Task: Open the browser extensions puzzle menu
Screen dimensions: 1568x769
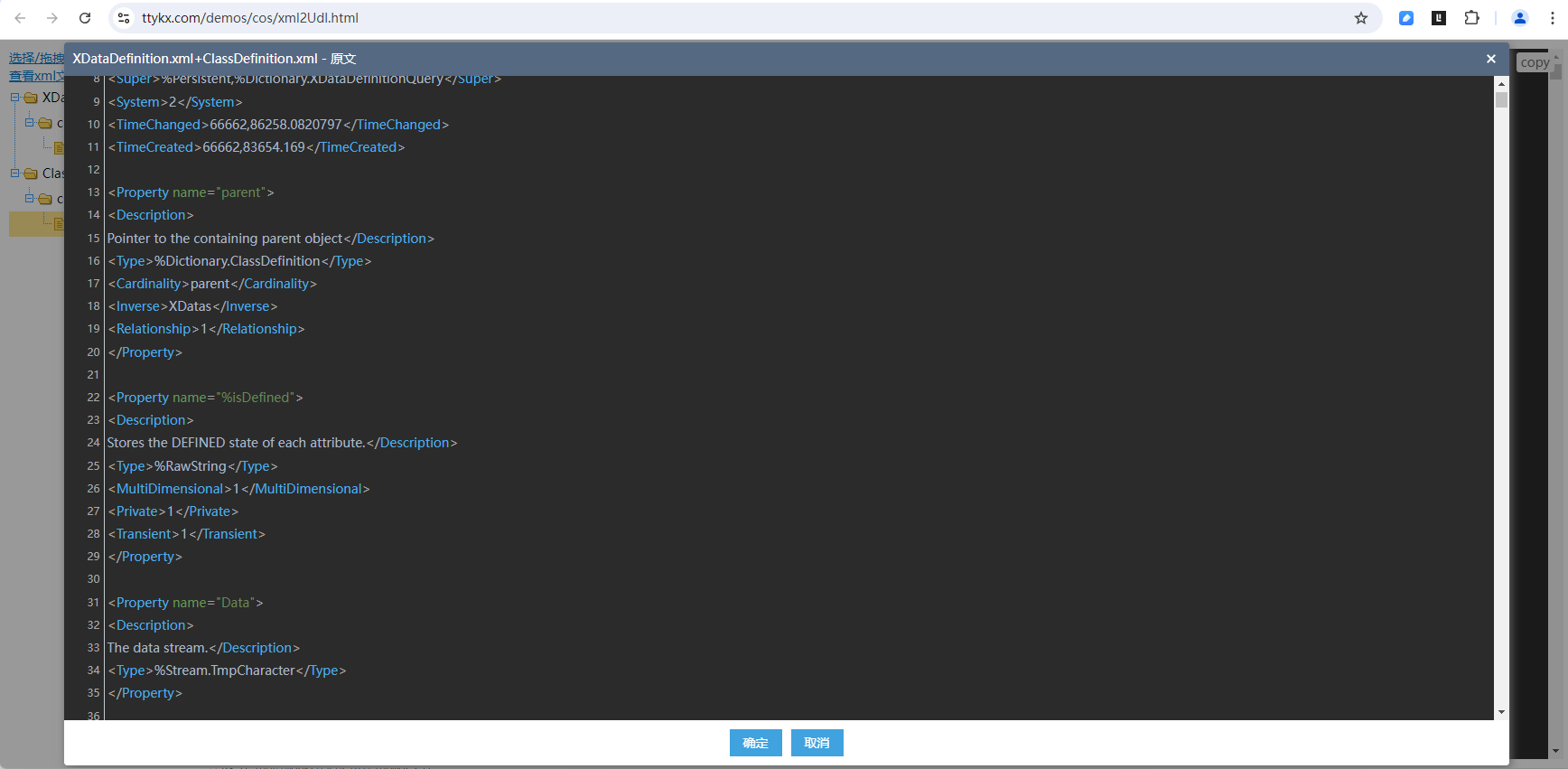Action: click(1471, 18)
